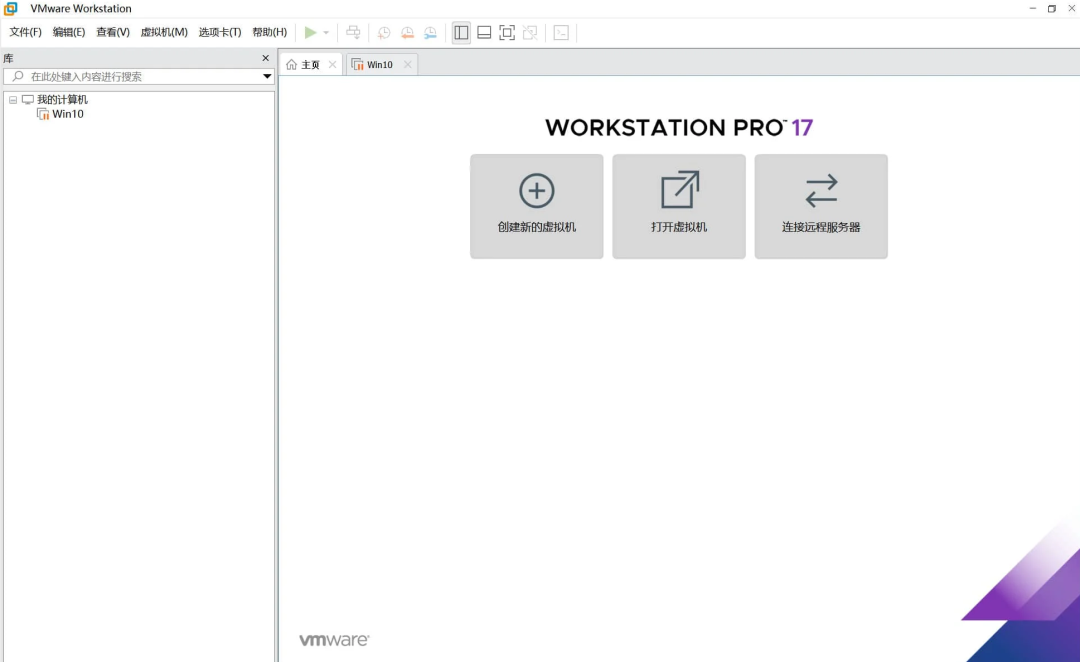
Task: Click the 连接远程服务器 tile
Action: click(x=821, y=206)
